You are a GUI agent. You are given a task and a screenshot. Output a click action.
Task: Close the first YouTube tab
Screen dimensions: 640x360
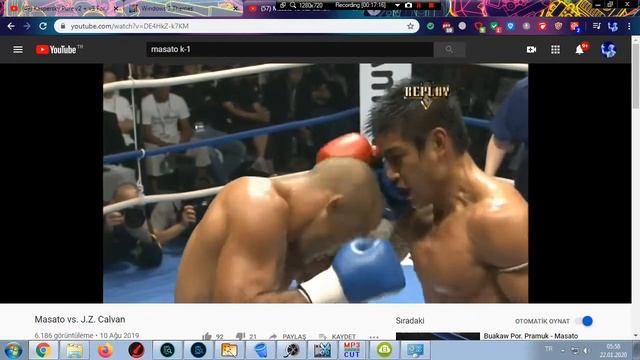(116, 8)
